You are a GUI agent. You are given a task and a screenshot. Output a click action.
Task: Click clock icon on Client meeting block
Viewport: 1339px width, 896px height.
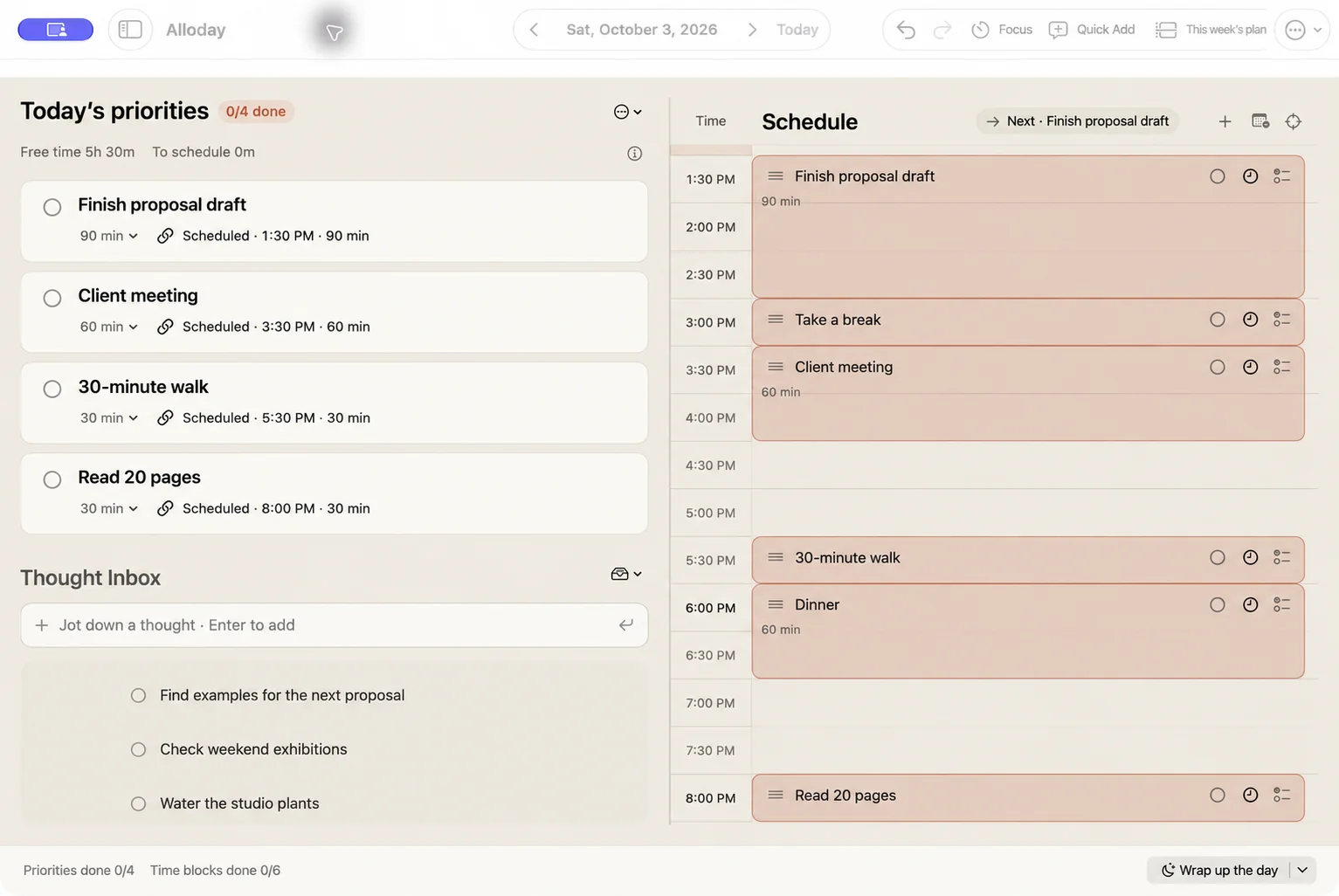click(x=1251, y=367)
